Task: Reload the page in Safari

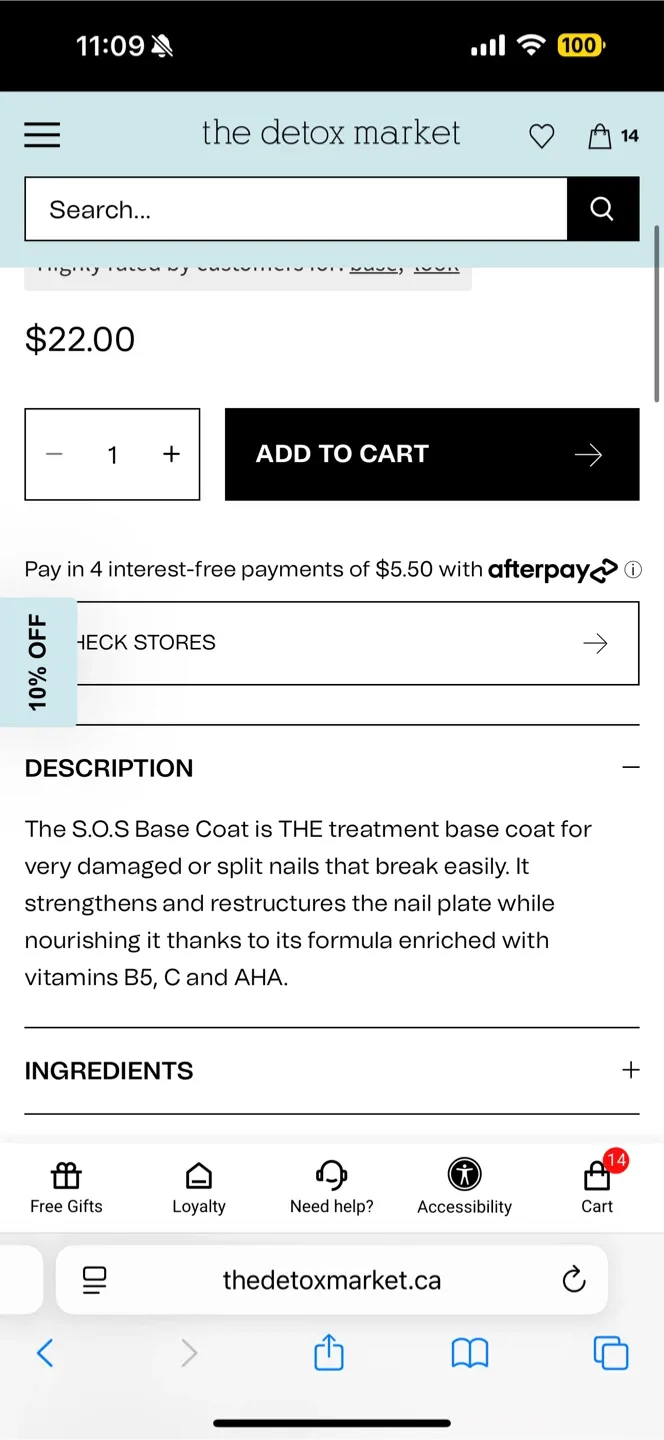Action: point(573,1280)
